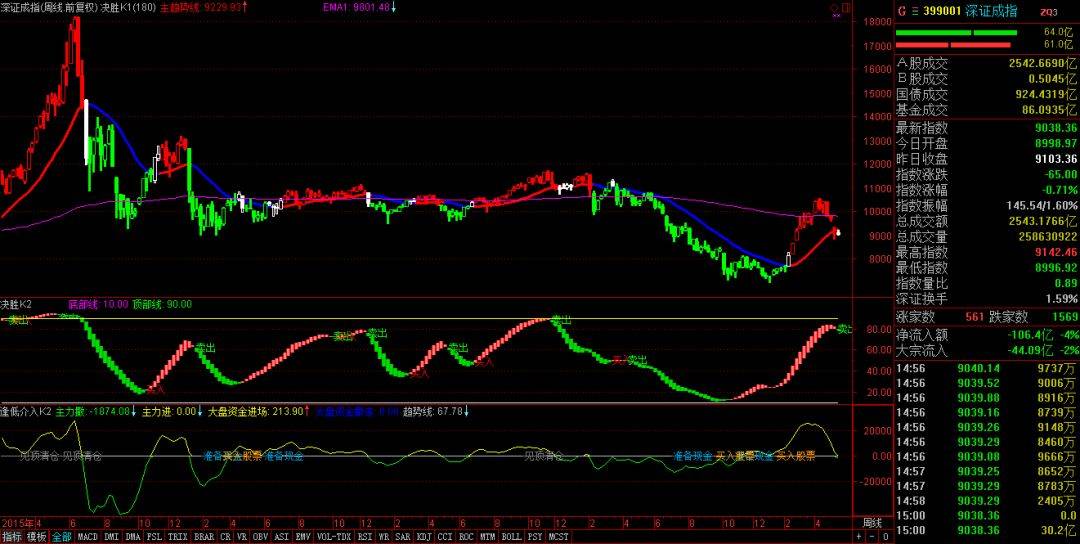Select the KDJ indicator tab
Image resolution: width=1080 pixels, height=544 pixels.
pos(423,536)
